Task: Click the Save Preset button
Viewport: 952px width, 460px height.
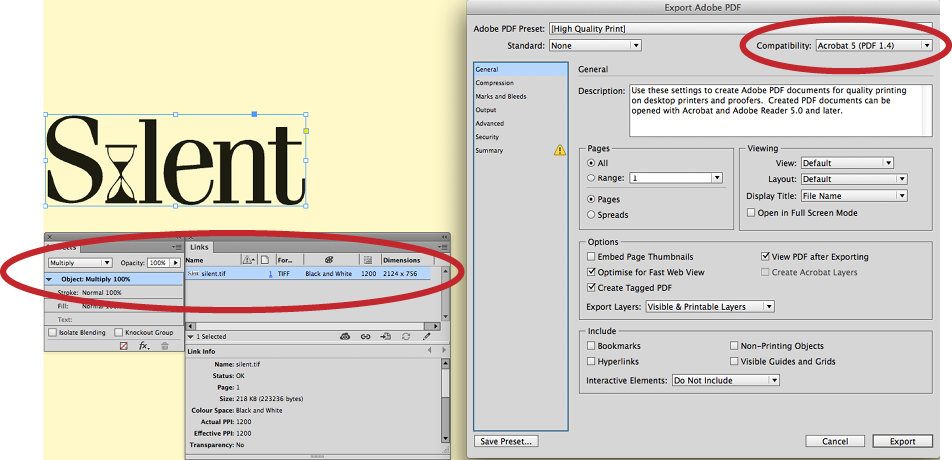Action: pyautogui.click(x=506, y=441)
